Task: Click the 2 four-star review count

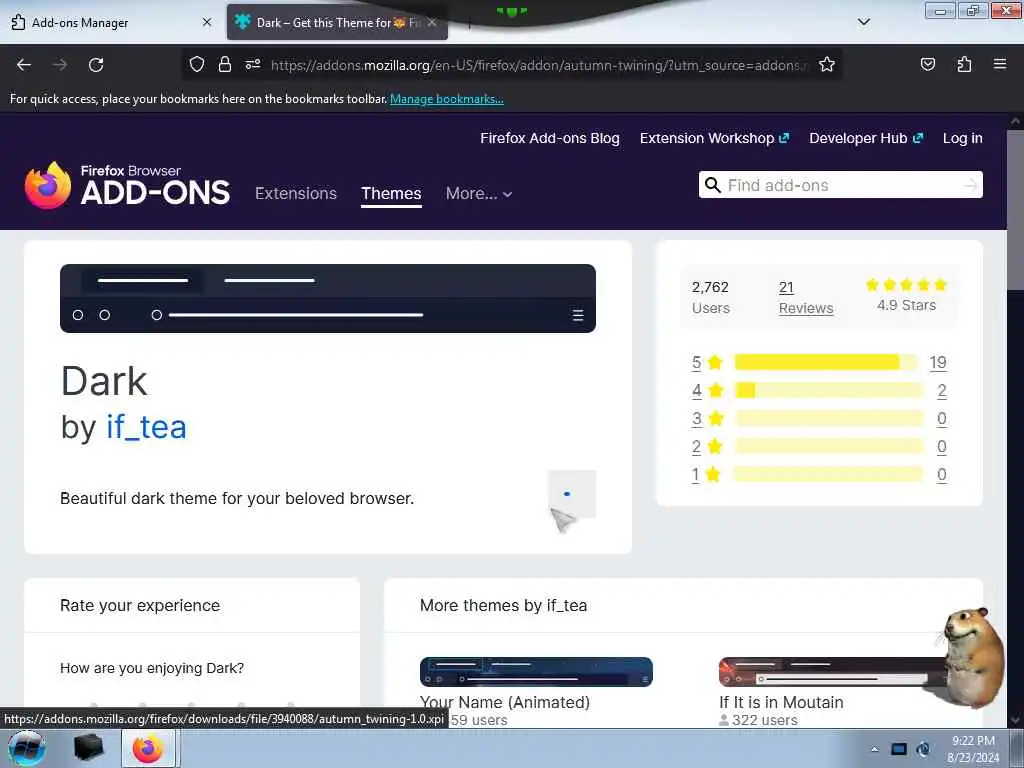Action: click(x=942, y=391)
